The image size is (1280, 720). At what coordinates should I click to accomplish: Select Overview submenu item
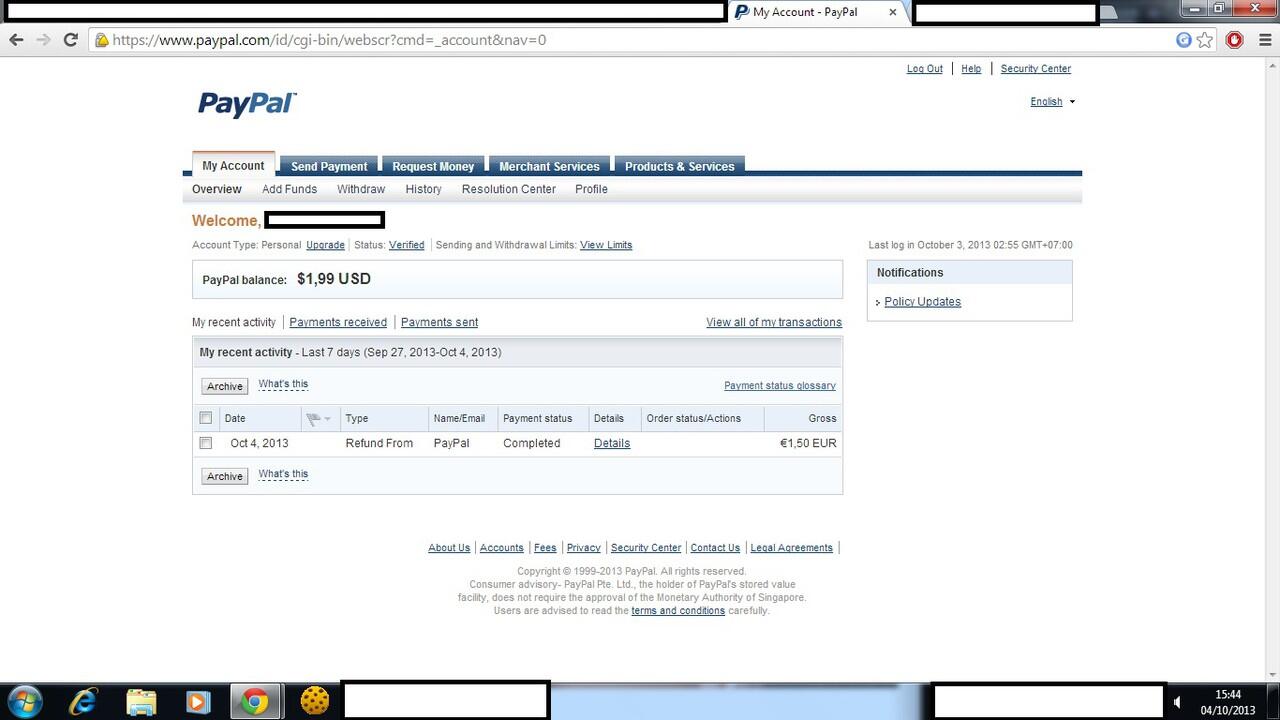pyautogui.click(x=217, y=189)
